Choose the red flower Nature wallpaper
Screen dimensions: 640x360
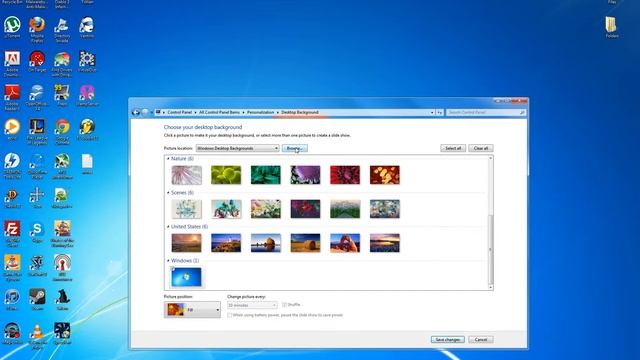(345, 175)
